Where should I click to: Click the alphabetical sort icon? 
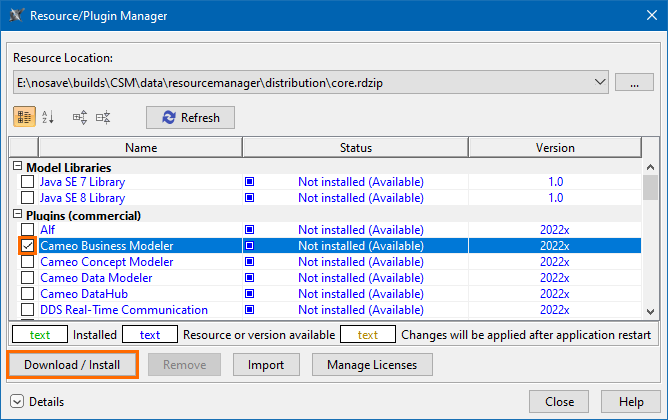[x=48, y=118]
